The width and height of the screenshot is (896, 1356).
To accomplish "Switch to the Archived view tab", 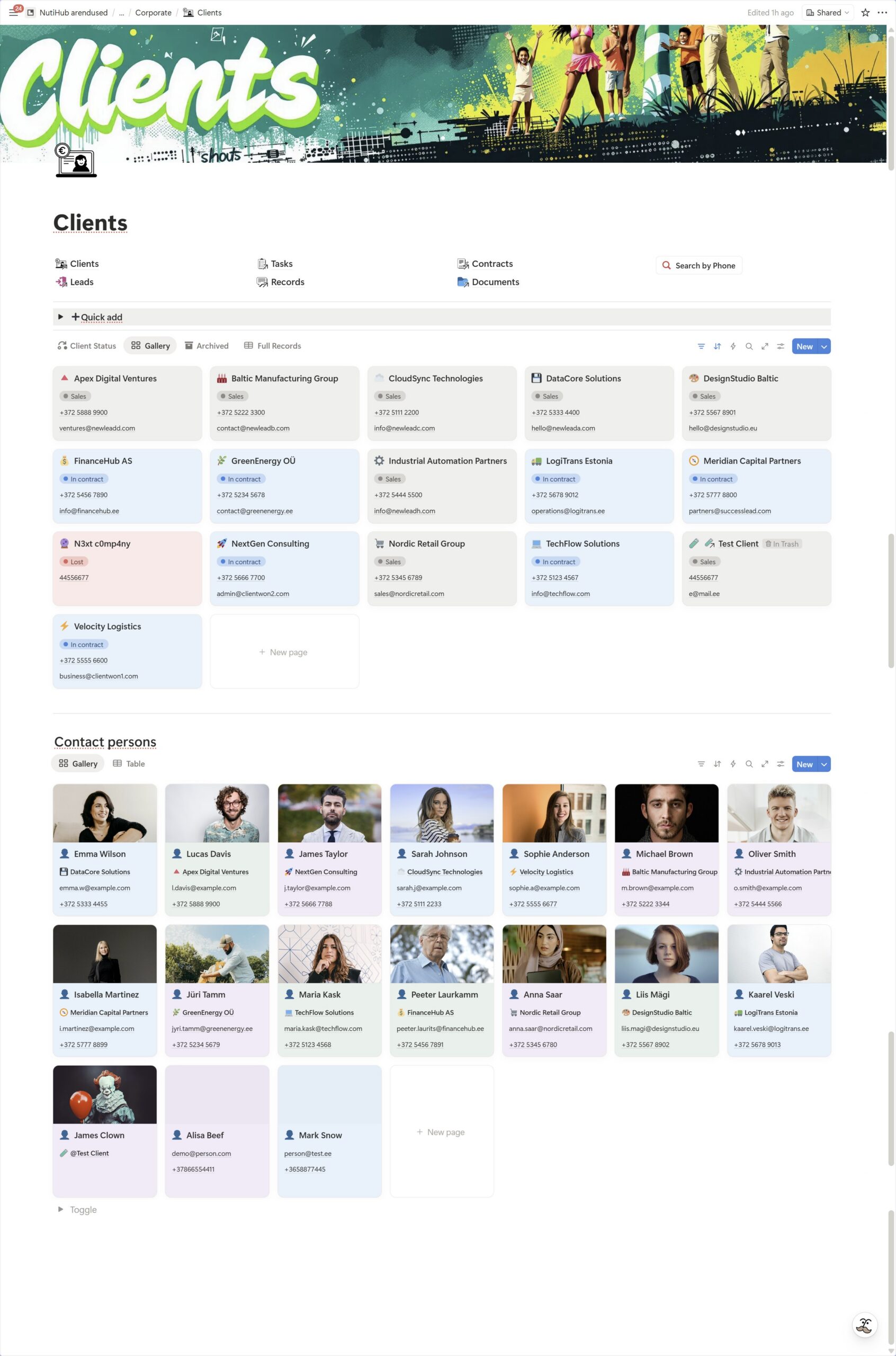I will [x=207, y=346].
